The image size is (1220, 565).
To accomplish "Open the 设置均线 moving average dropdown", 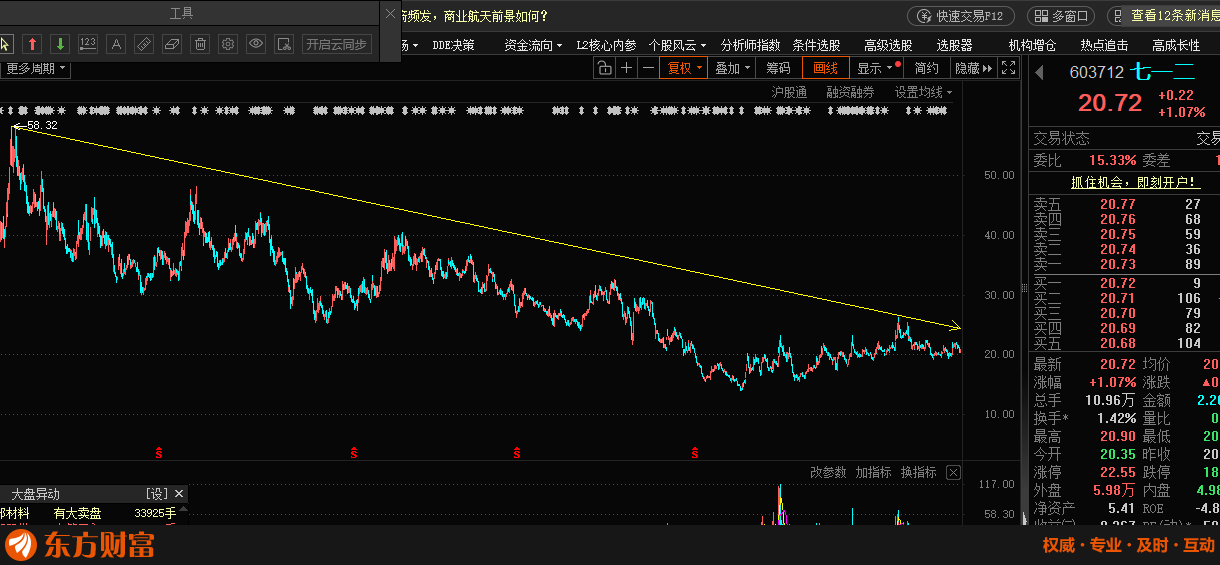I will 923,92.
